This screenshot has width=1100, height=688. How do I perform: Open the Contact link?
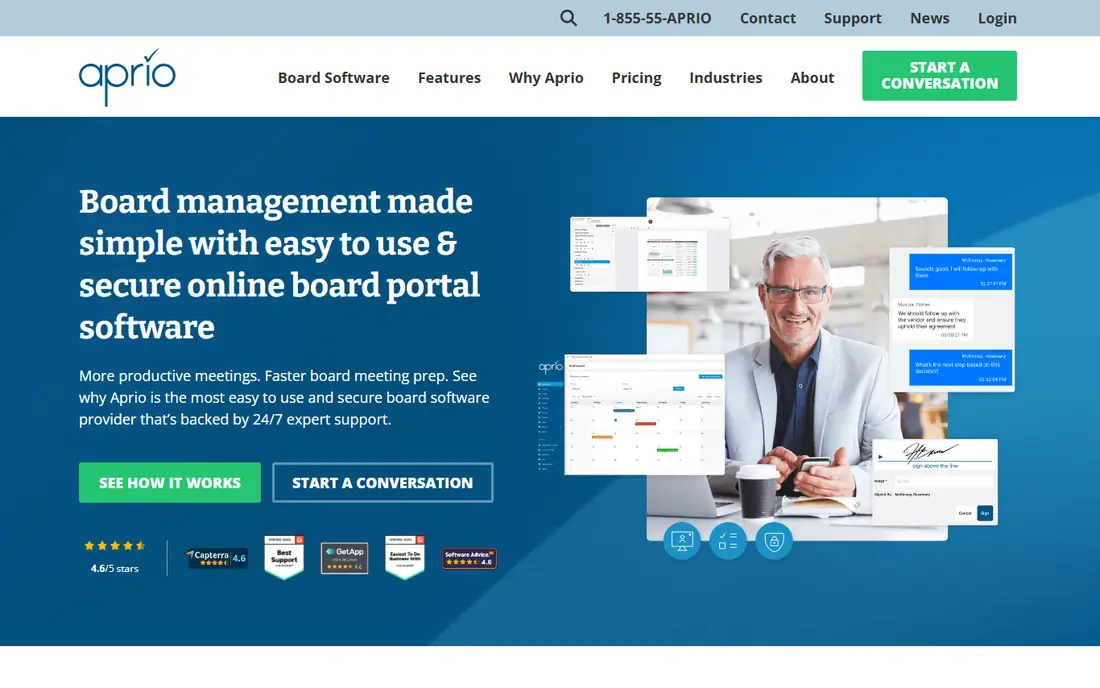767,18
